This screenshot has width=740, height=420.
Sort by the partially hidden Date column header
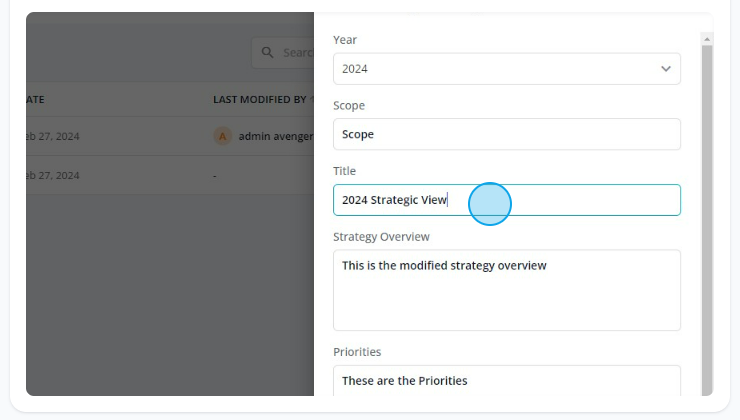(x=35, y=100)
